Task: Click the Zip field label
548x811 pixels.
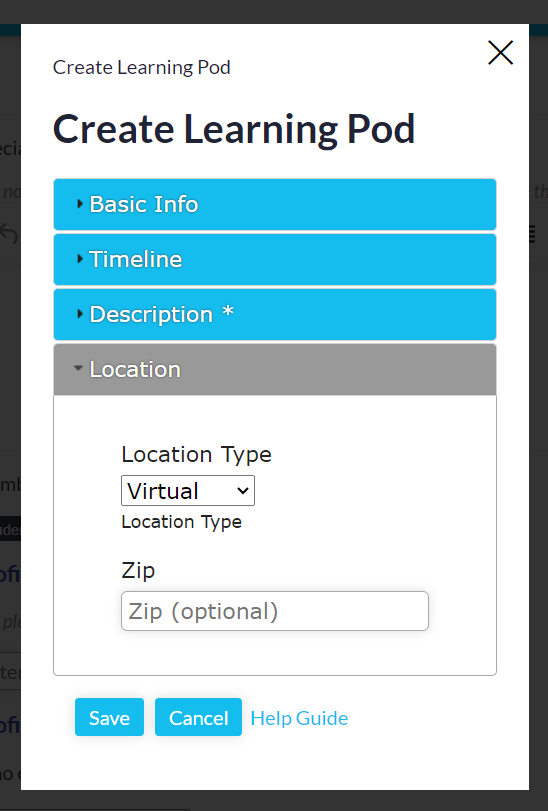Action: pos(138,571)
